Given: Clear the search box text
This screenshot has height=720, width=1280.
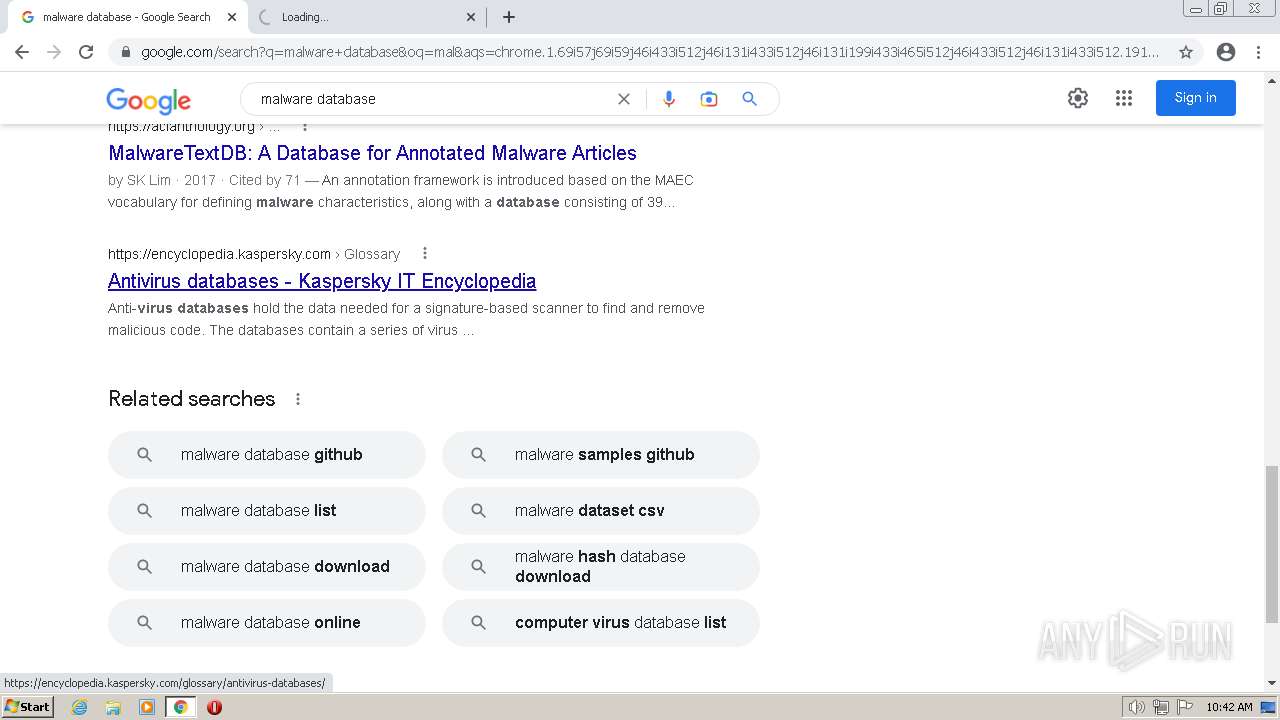Looking at the screenshot, I should 624,99.
